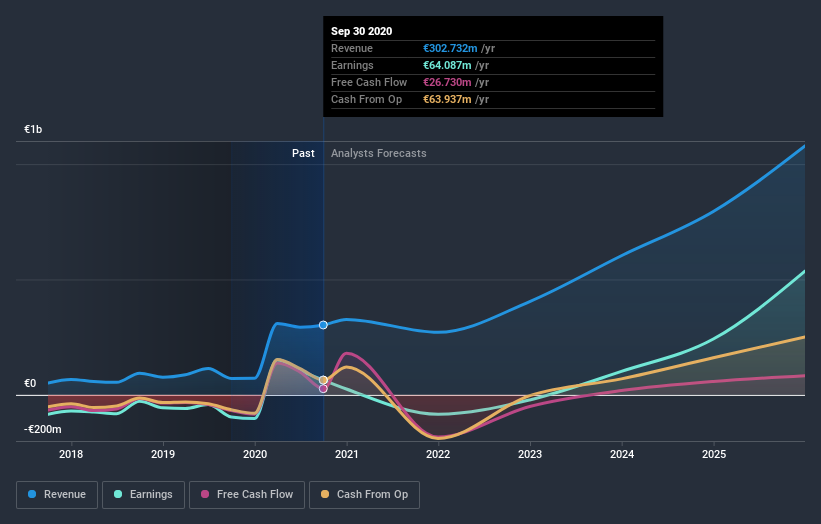This screenshot has width=821, height=524.
Task: Click the 2023 x-axis label
Action: 530,454
